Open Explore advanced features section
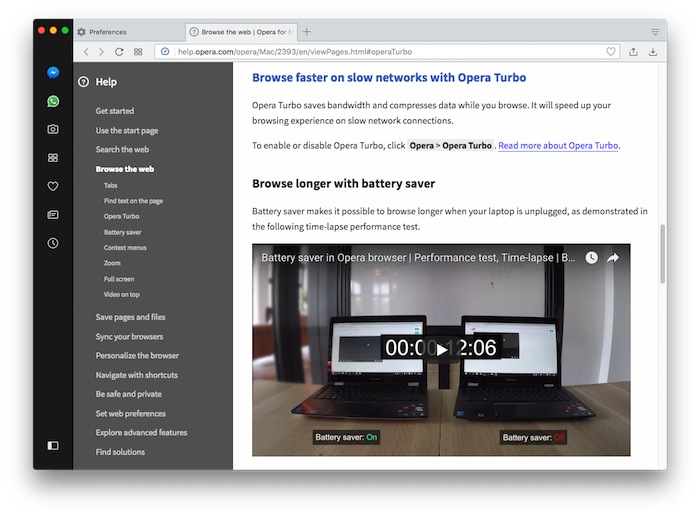Screen dimensions: 700x517 tap(141, 433)
